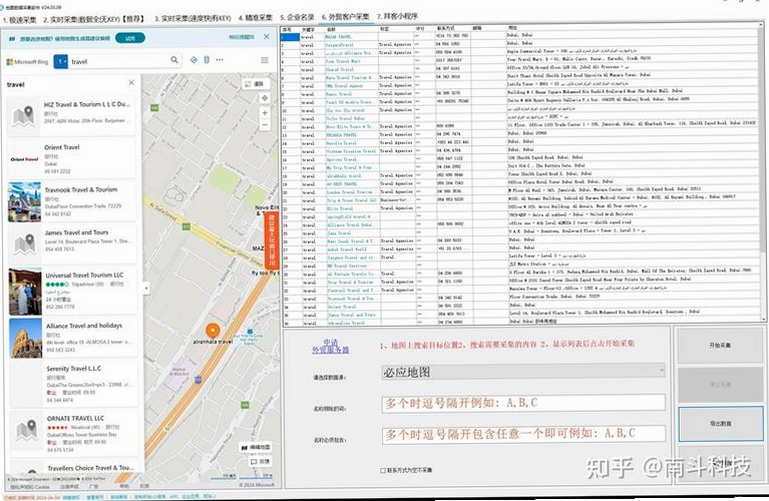Select the first row in results table
Viewport: 769px width, 501px height.
(522, 36)
